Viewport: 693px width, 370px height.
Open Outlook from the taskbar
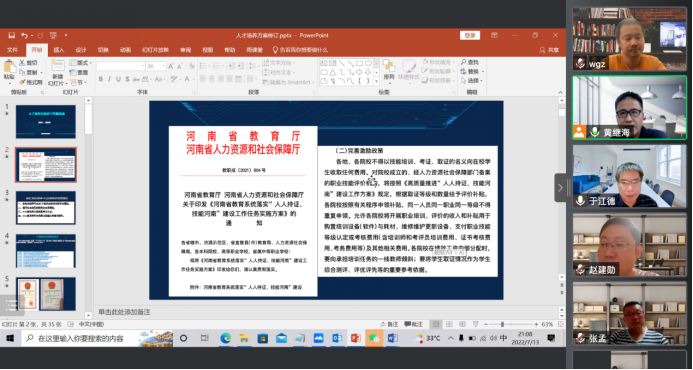pyautogui.click(x=337, y=339)
